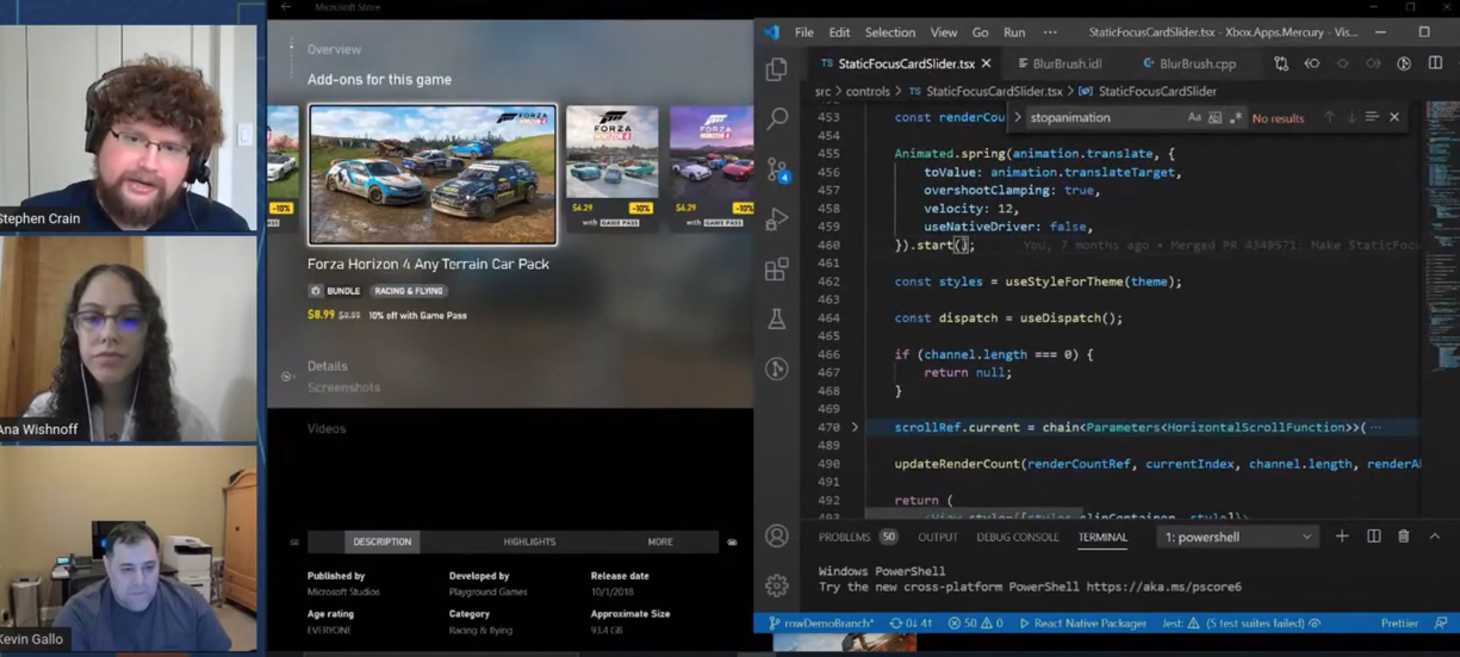Open the Testing flask view
Screen dimensions: 1460x657
pyautogui.click(x=777, y=319)
